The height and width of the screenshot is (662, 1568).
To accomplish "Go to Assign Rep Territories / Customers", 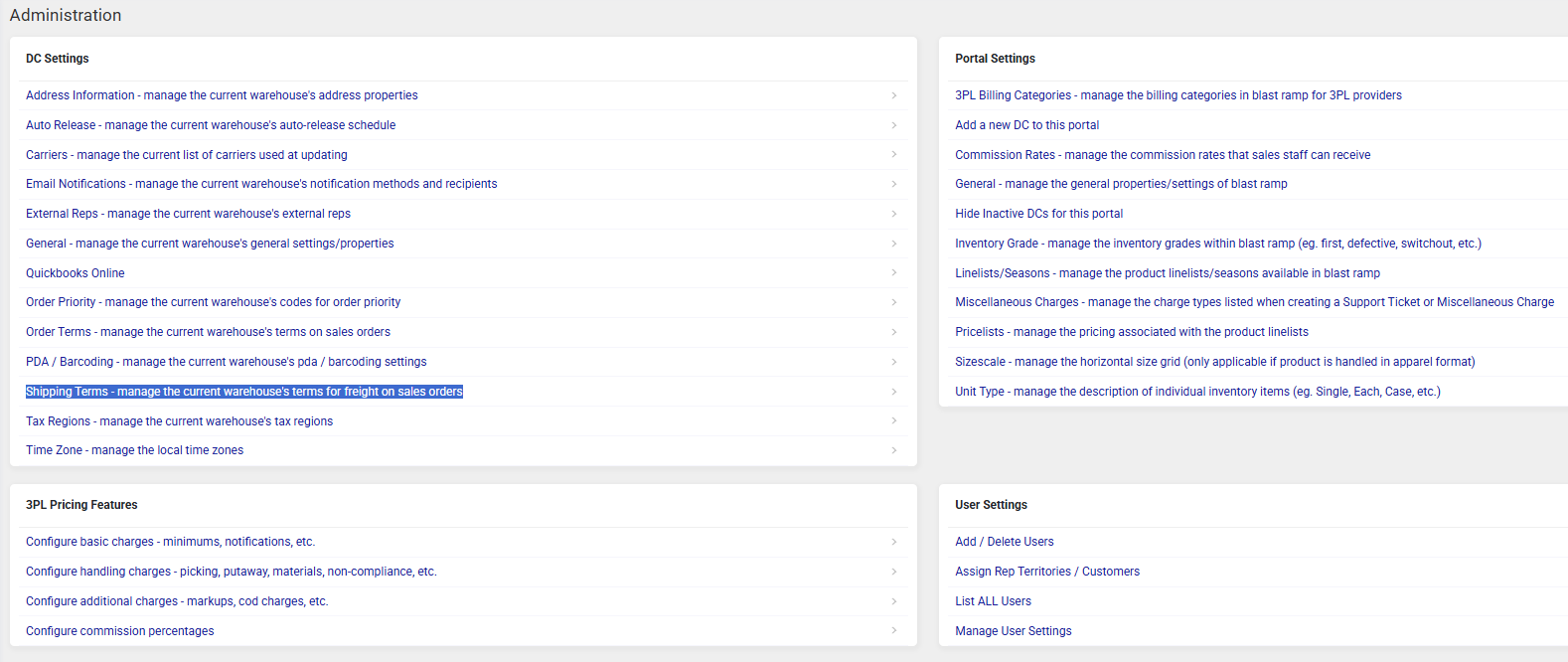I will [x=1046, y=572].
